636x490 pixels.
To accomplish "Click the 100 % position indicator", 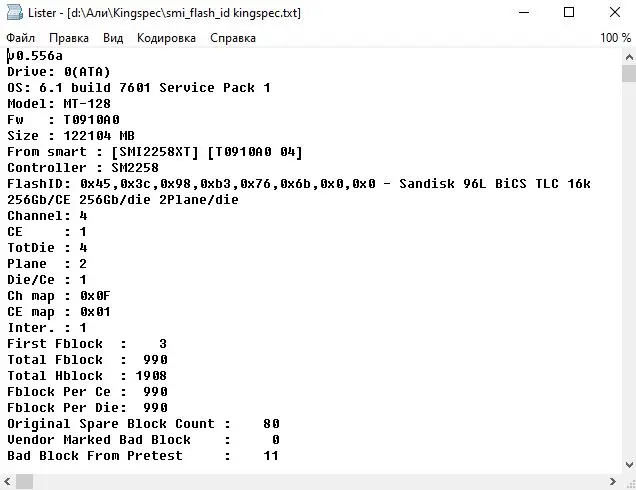I will 615,38.
